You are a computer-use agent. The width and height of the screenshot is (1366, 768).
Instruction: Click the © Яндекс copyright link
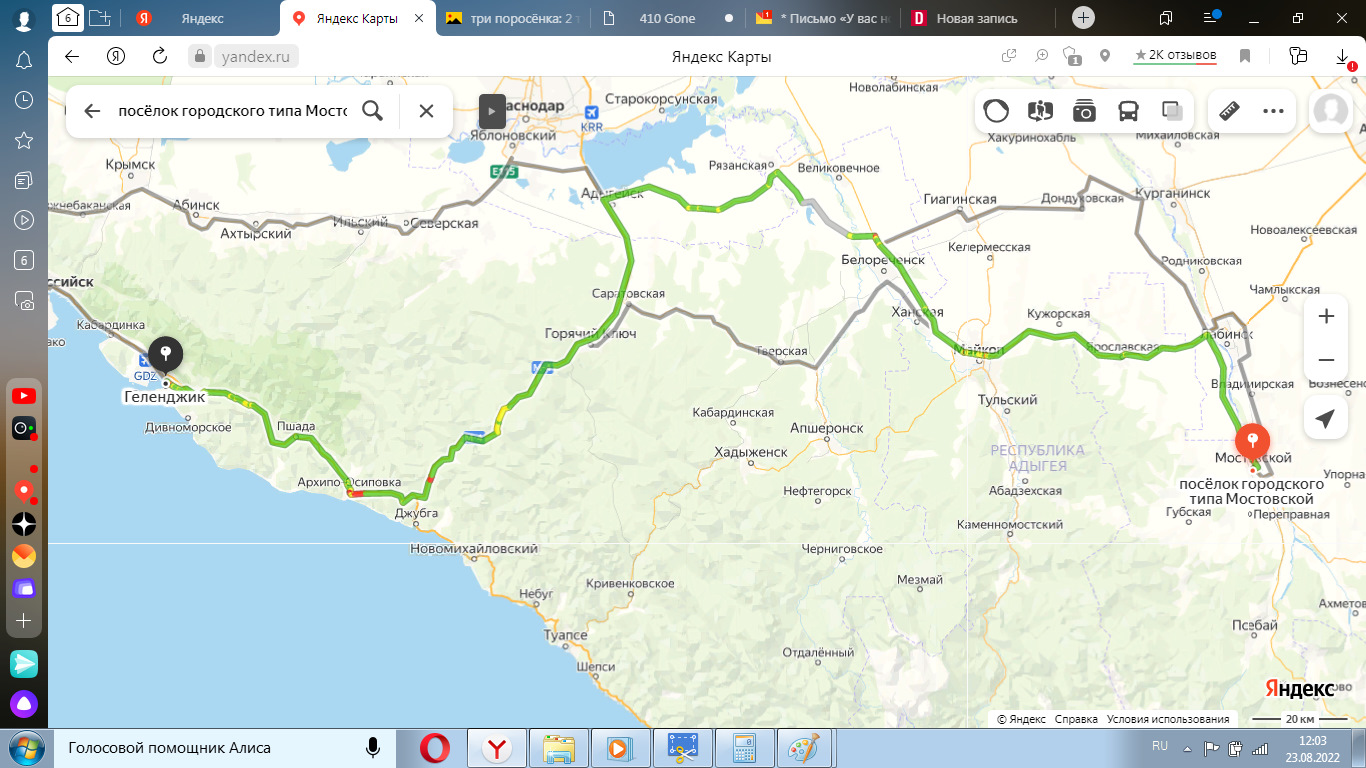tap(1022, 719)
